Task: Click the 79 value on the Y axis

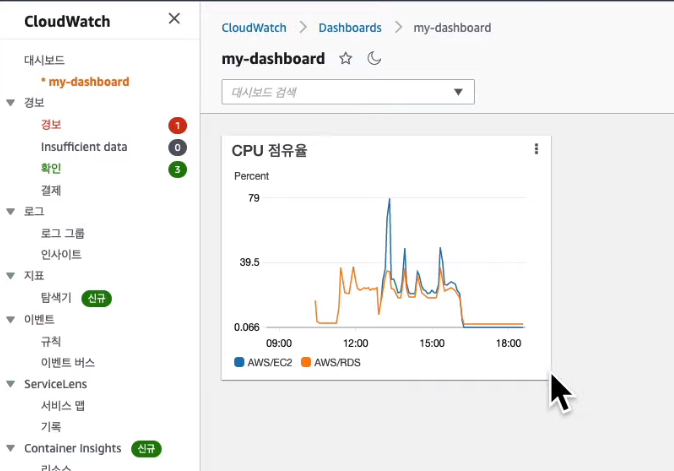Action: click(254, 198)
